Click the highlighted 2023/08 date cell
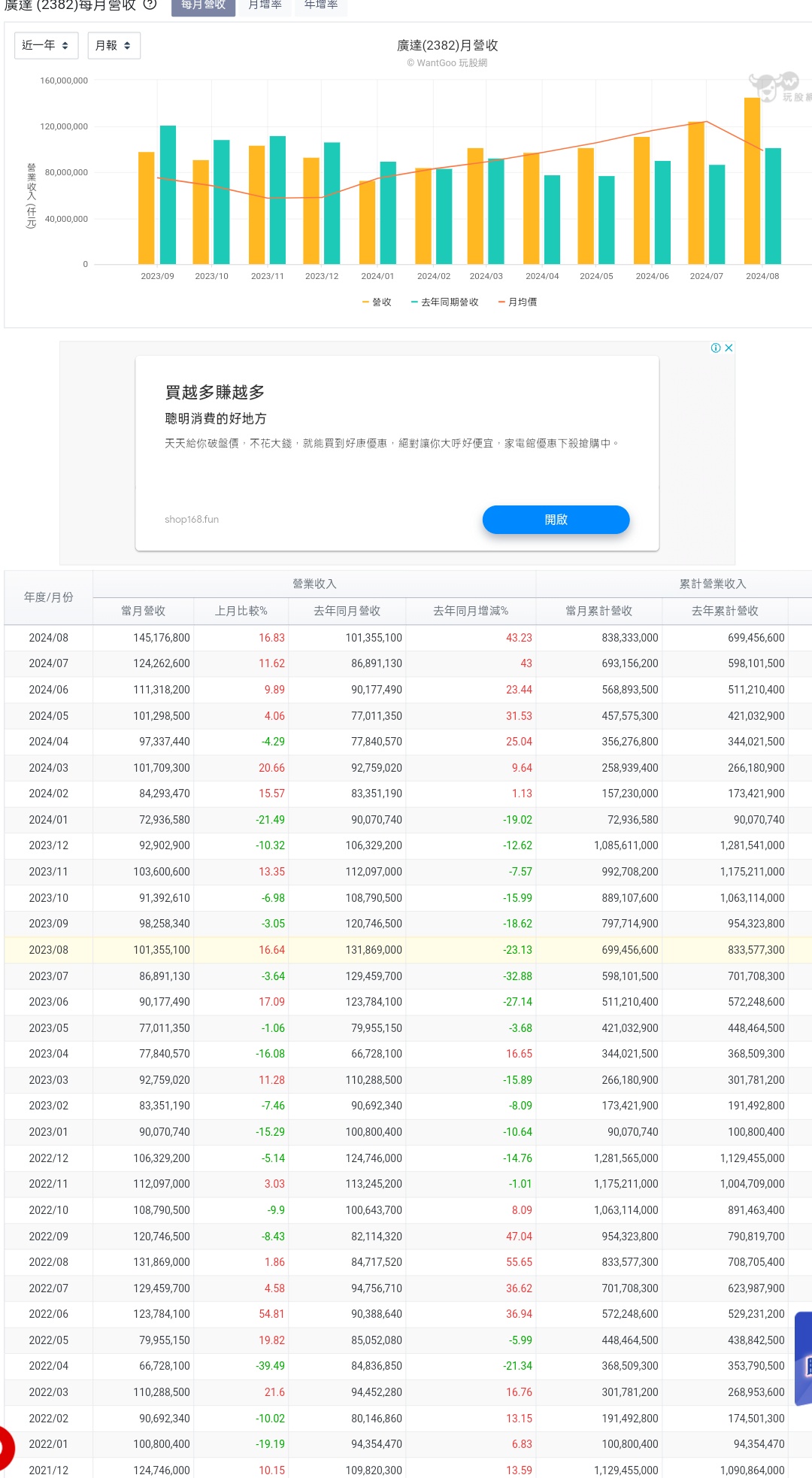 point(49,950)
